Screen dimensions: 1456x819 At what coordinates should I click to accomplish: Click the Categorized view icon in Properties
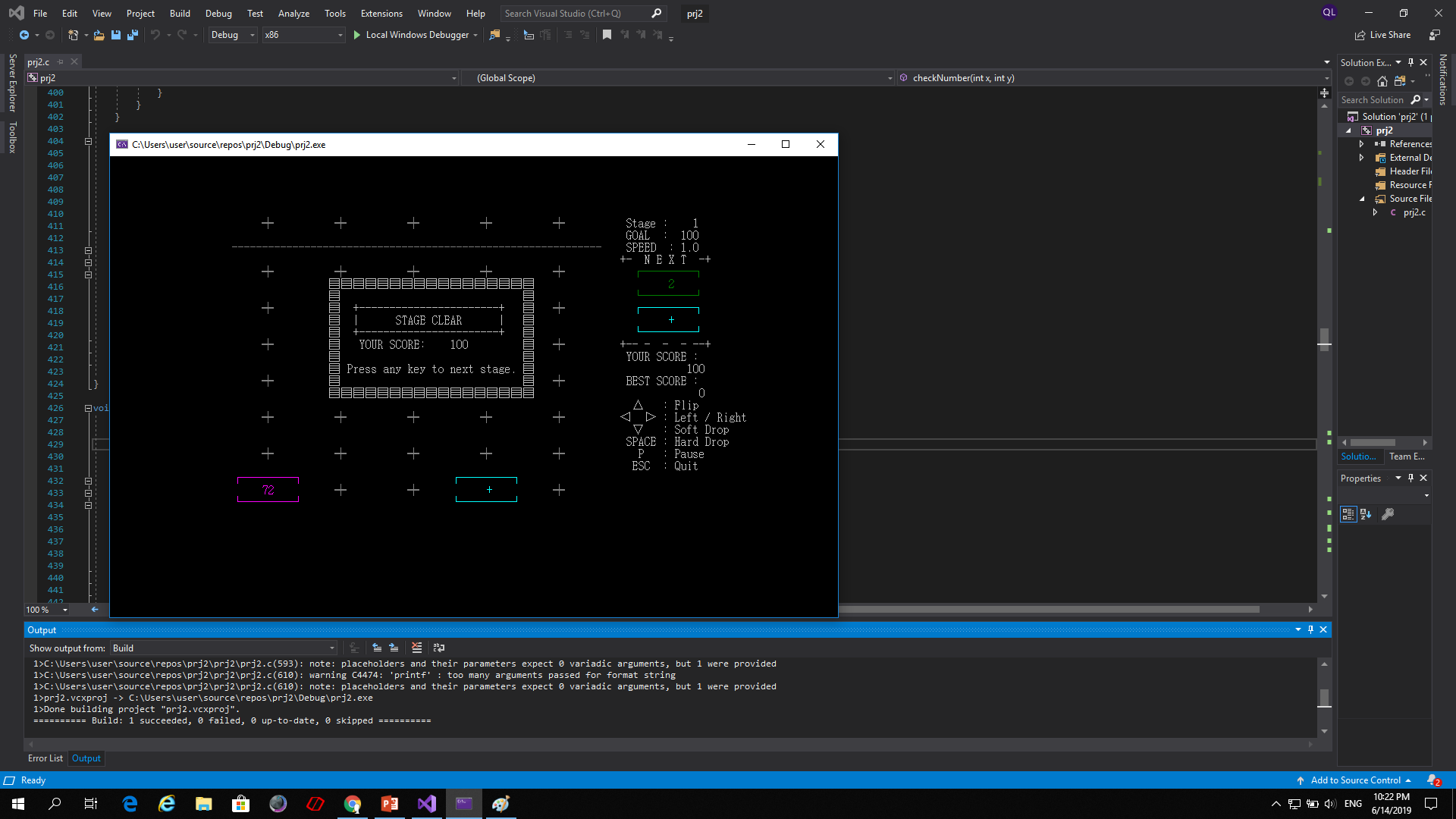click(1348, 514)
